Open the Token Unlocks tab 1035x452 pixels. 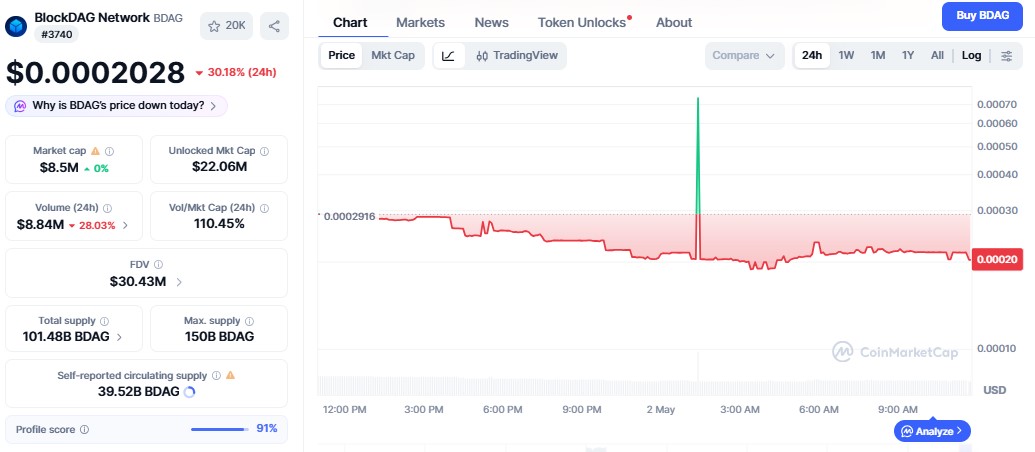coord(582,22)
